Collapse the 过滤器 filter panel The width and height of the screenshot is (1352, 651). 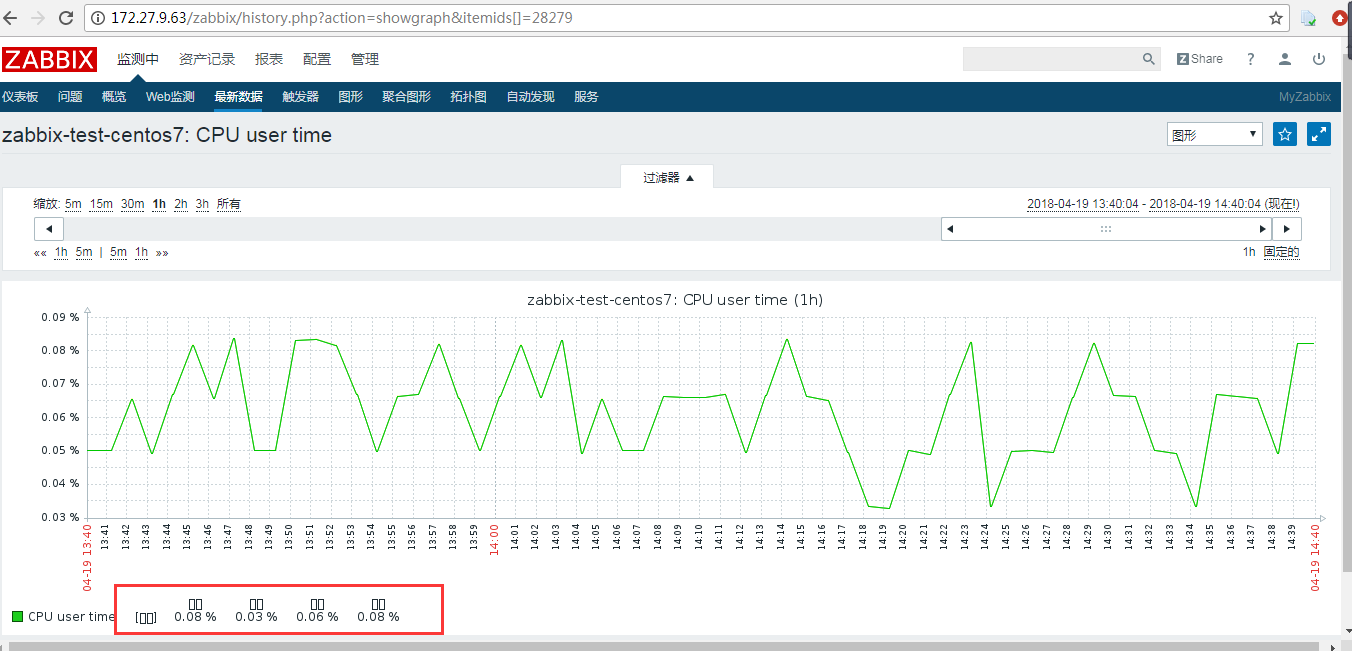click(666, 176)
